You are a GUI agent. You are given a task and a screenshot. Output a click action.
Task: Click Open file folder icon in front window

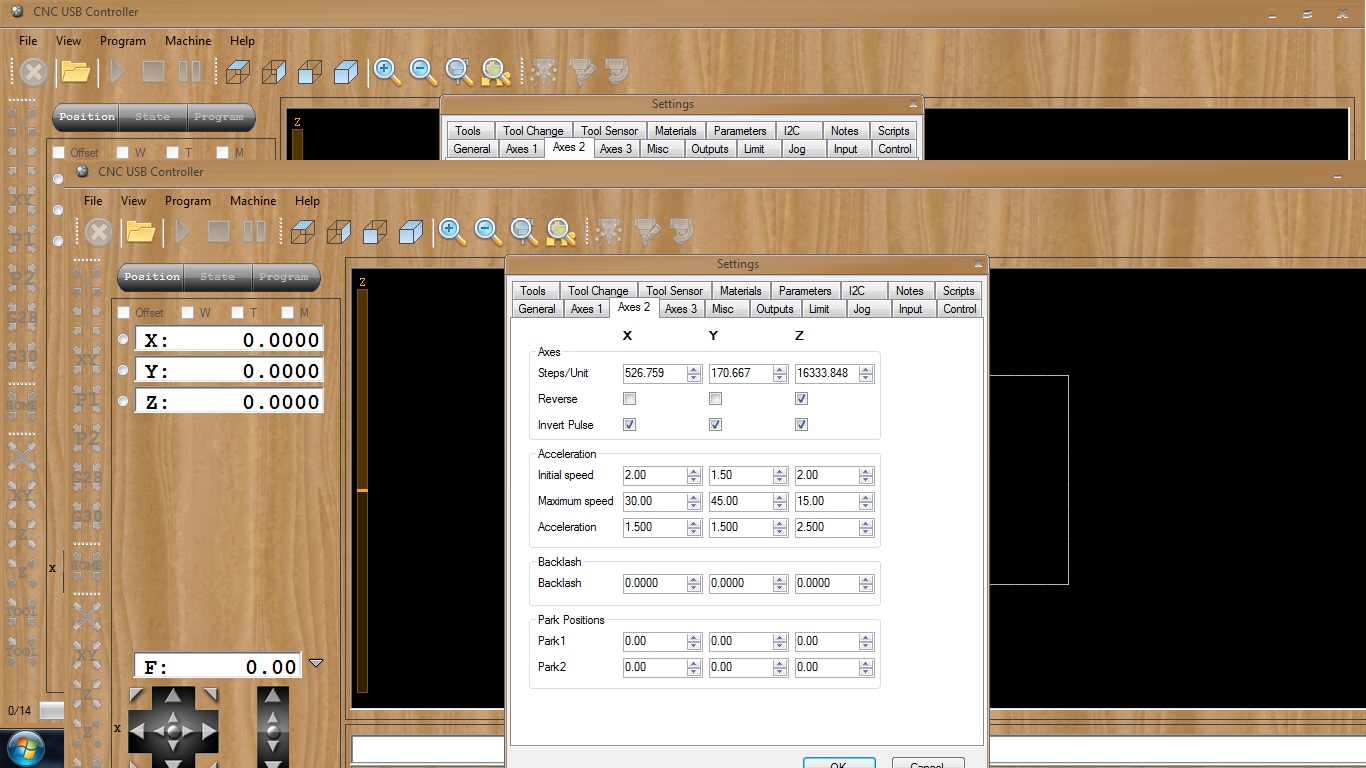140,233
